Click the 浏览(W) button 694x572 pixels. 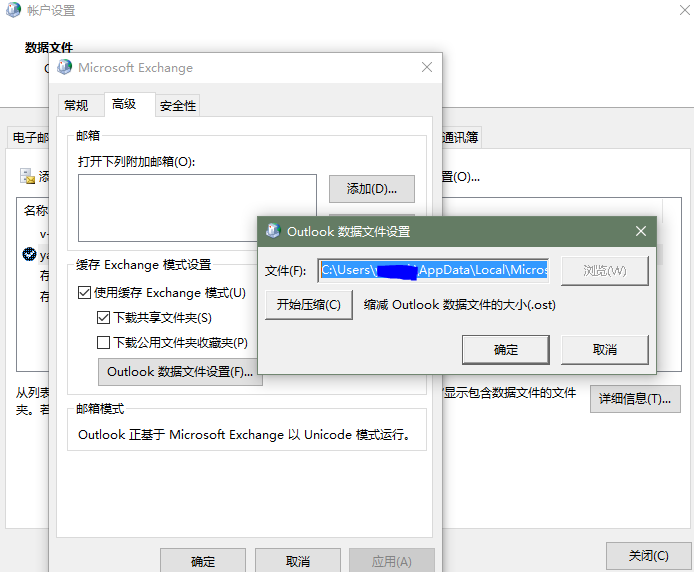pyautogui.click(x=605, y=271)
